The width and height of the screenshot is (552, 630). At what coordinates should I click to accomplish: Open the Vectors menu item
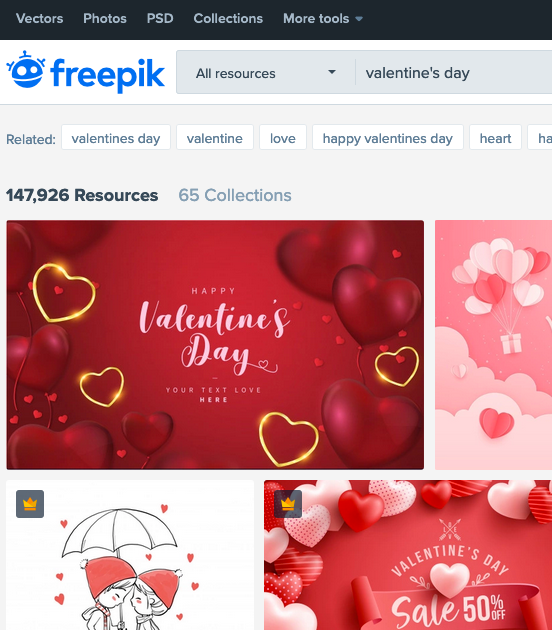(39, 18)
